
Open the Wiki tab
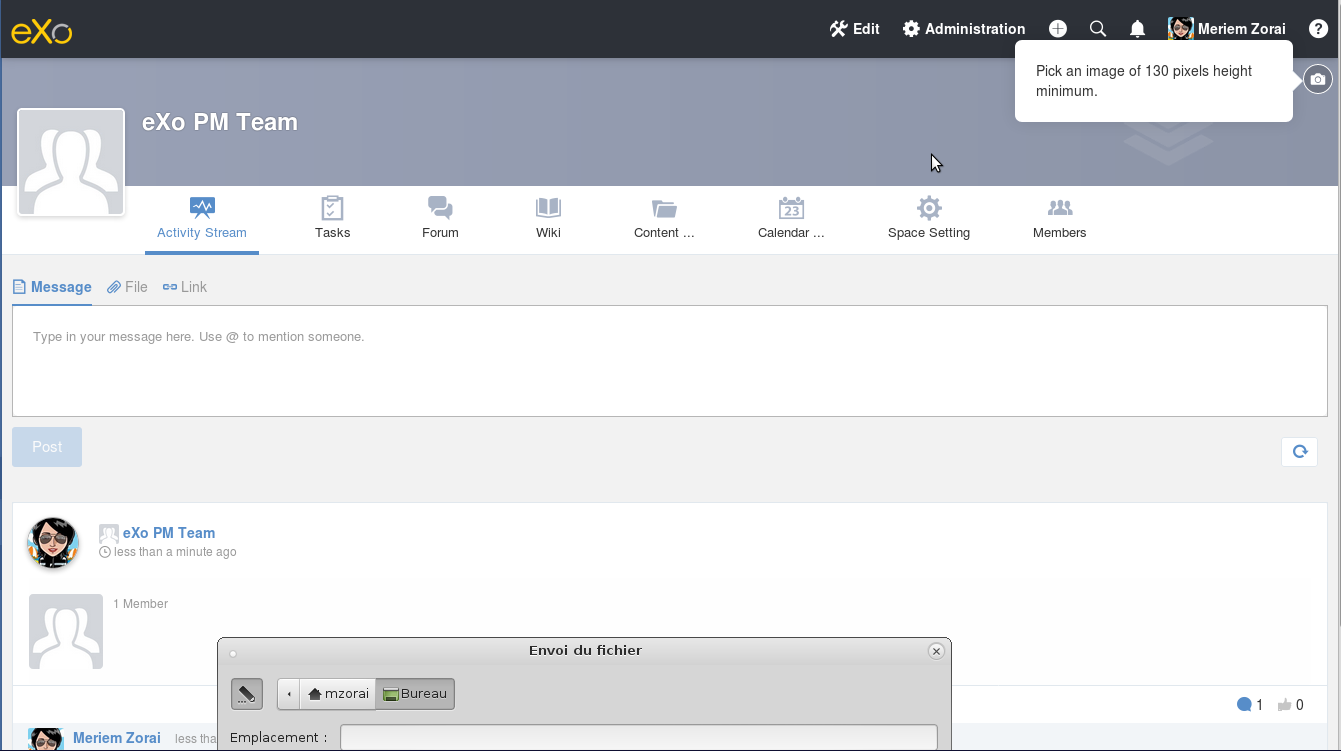pos(548,219)
